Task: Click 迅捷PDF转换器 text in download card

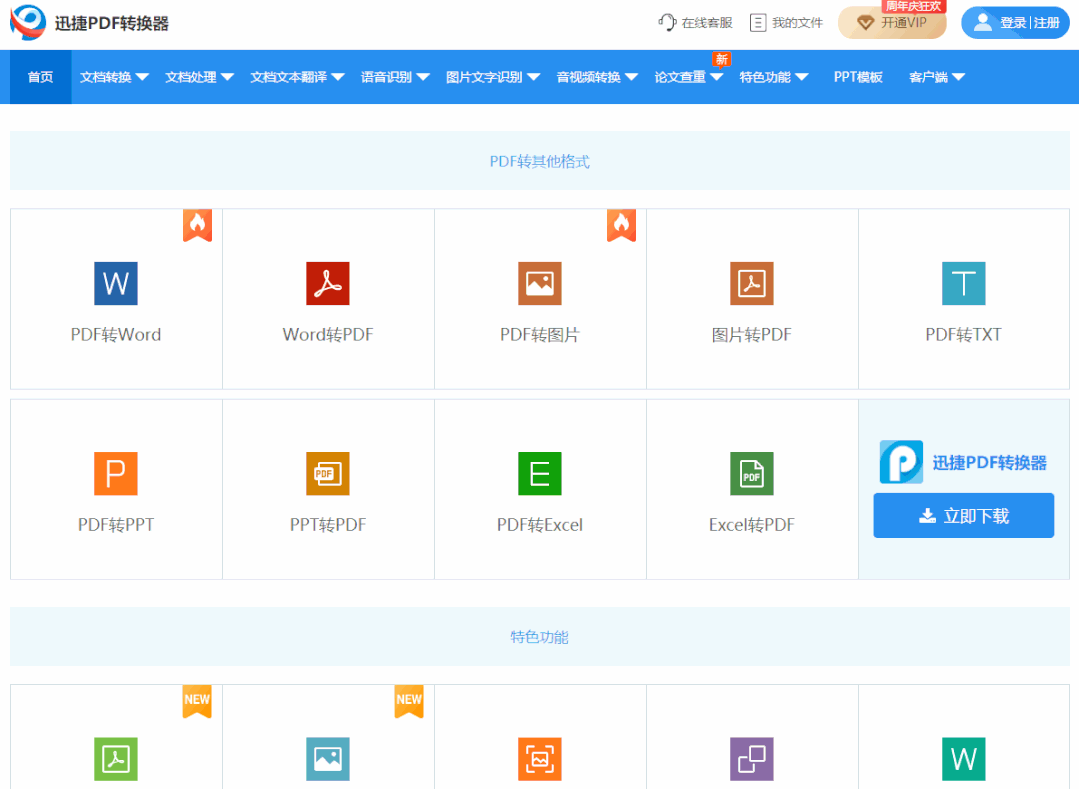Action: (x=990, y=462)
